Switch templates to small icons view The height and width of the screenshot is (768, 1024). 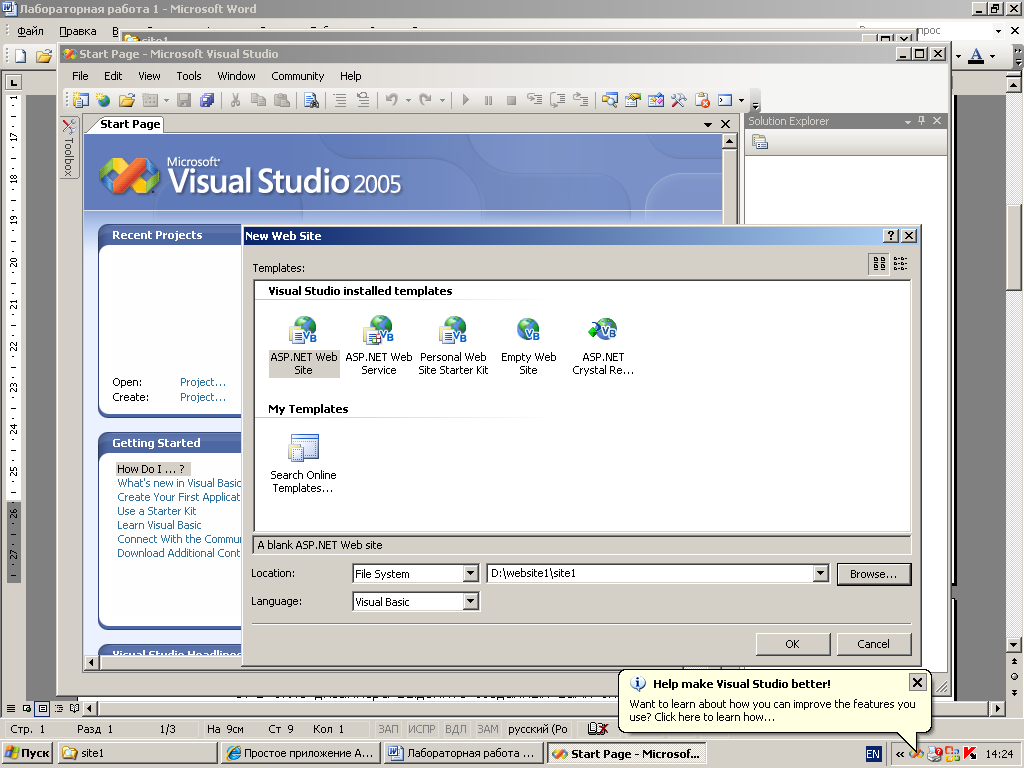[900, 263]
